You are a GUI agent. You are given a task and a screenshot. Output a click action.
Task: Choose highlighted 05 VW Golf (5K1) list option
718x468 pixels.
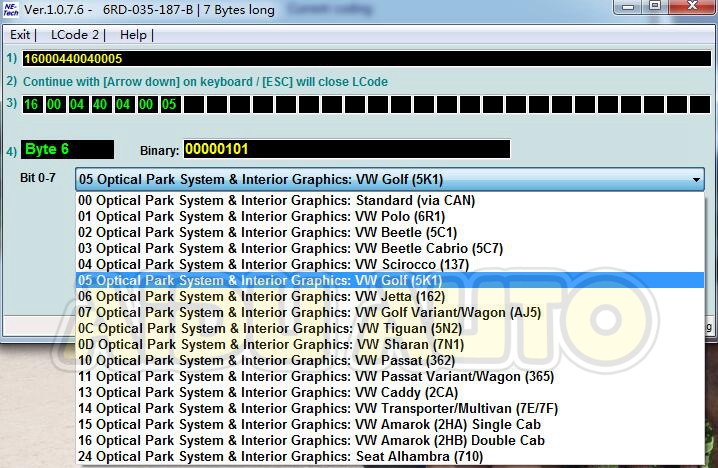(x=390, y=280)
